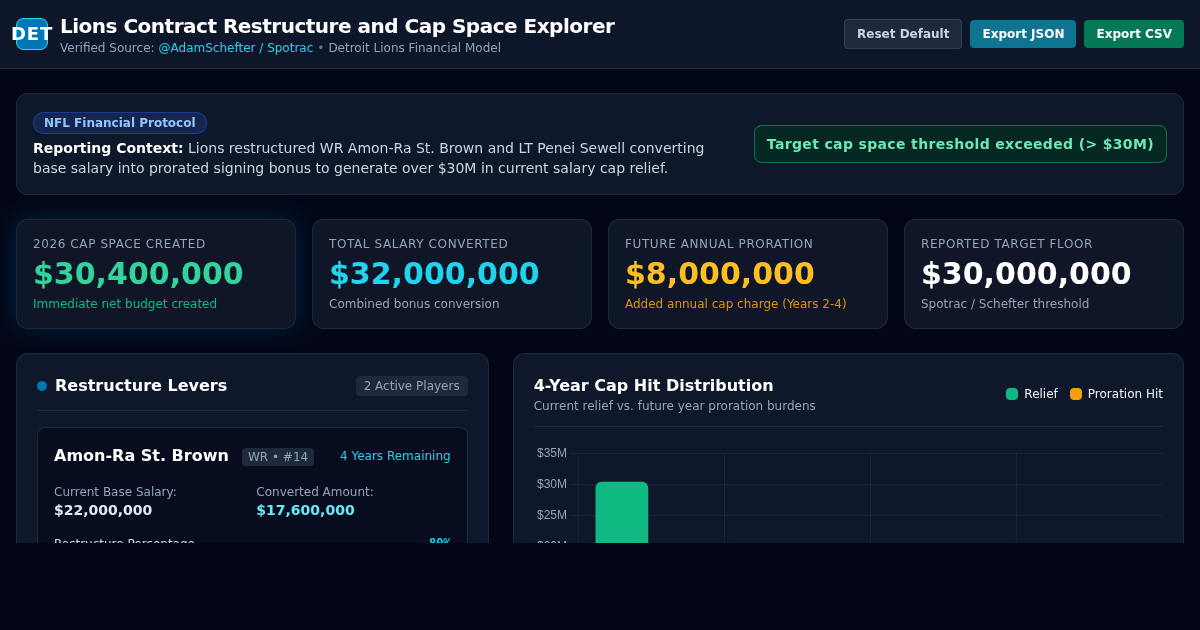Click the Spotrac / Schefter threshold caption
This screenshot has width=1200, height=630.
click(x=1005, y=304)
